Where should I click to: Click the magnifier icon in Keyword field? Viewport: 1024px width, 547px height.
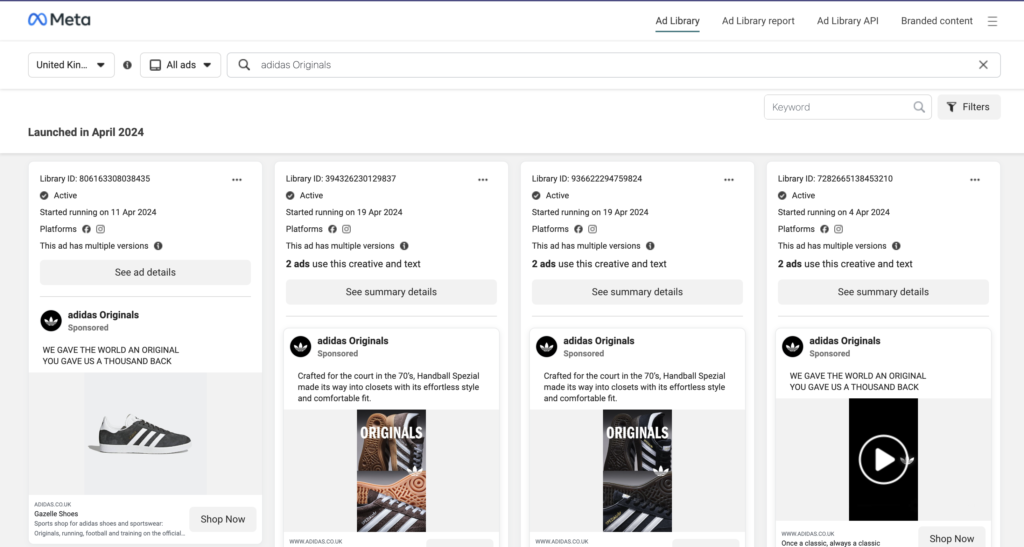click(x=919, y=107)
